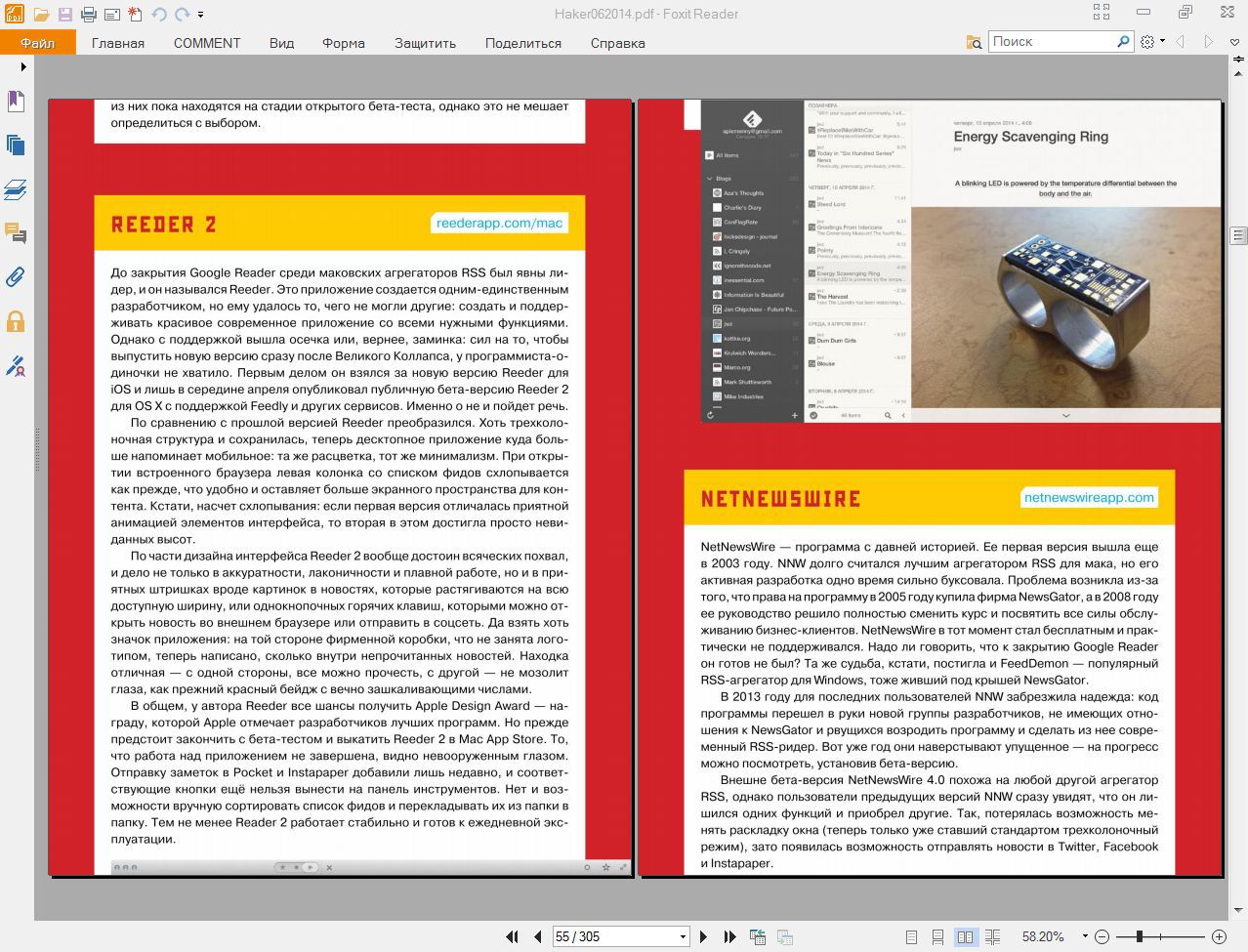Go to previous search result

click(x=1181, y=42)
